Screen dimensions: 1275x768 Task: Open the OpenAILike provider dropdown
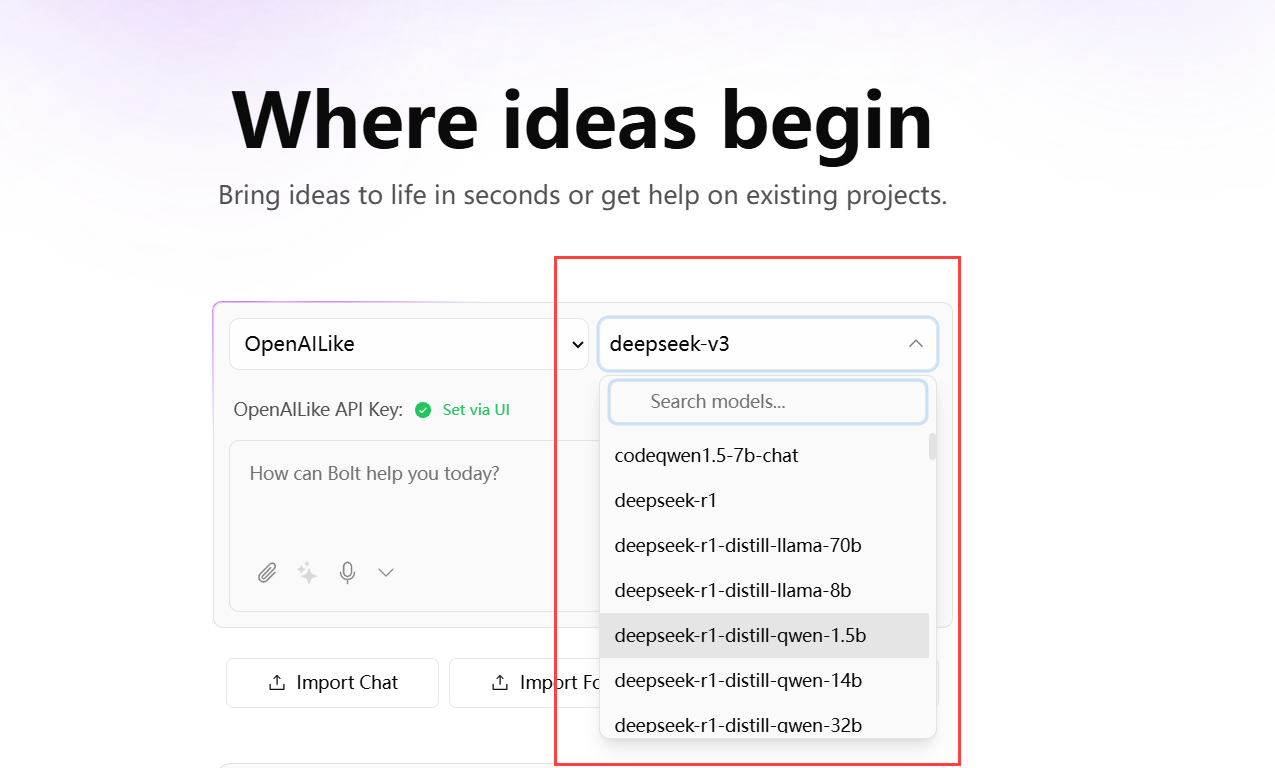click(x=409, y=344)
